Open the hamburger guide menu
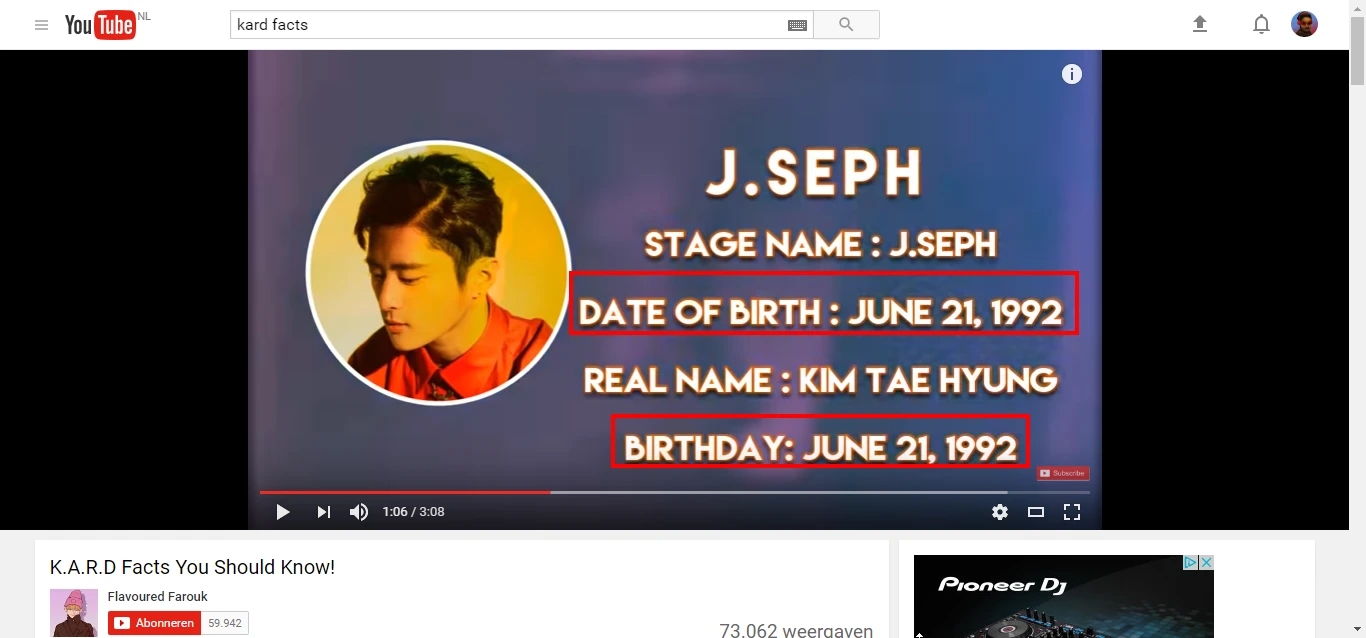The height and width of the screenshot is (638, 1366). [41, 25]
